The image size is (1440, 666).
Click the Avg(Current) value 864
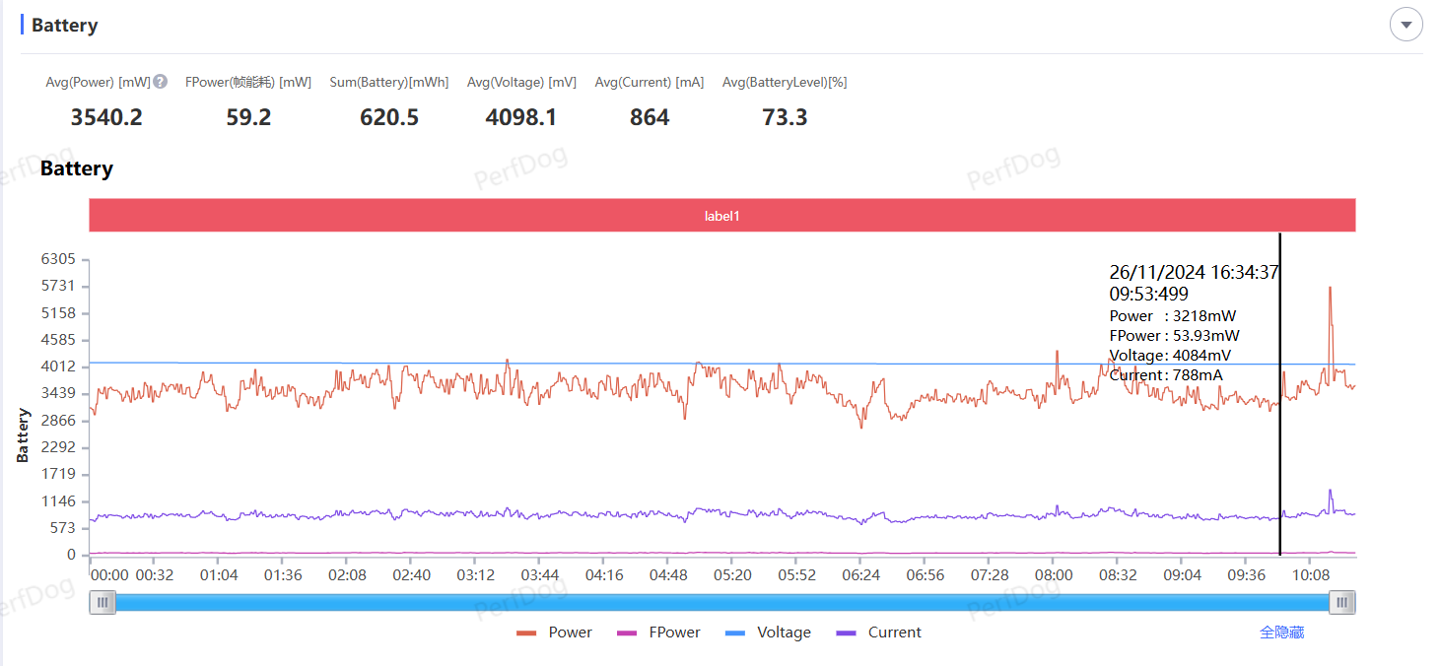tap(649, 118)
